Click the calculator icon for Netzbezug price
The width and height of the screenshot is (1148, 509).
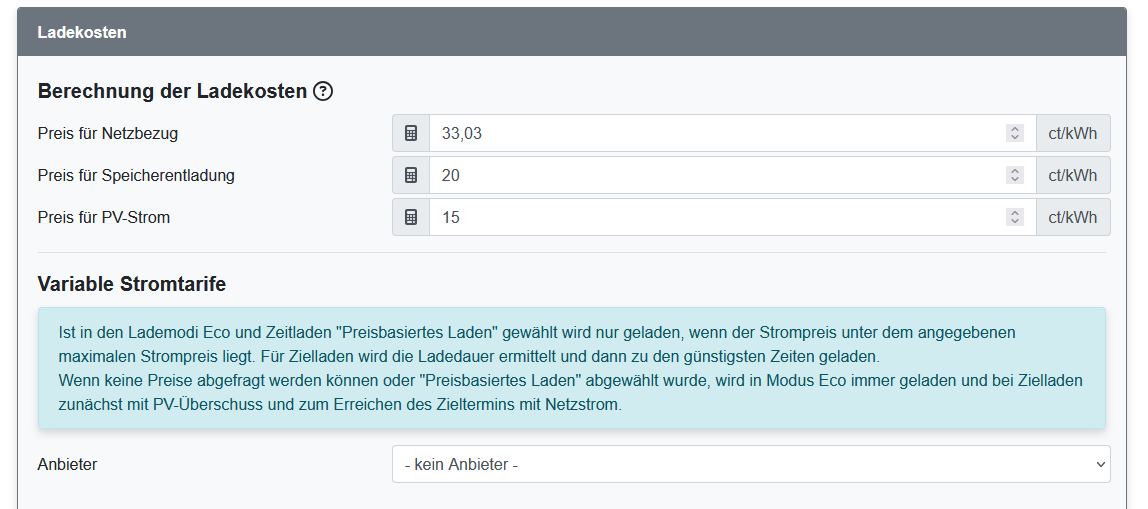pos(410,133)
